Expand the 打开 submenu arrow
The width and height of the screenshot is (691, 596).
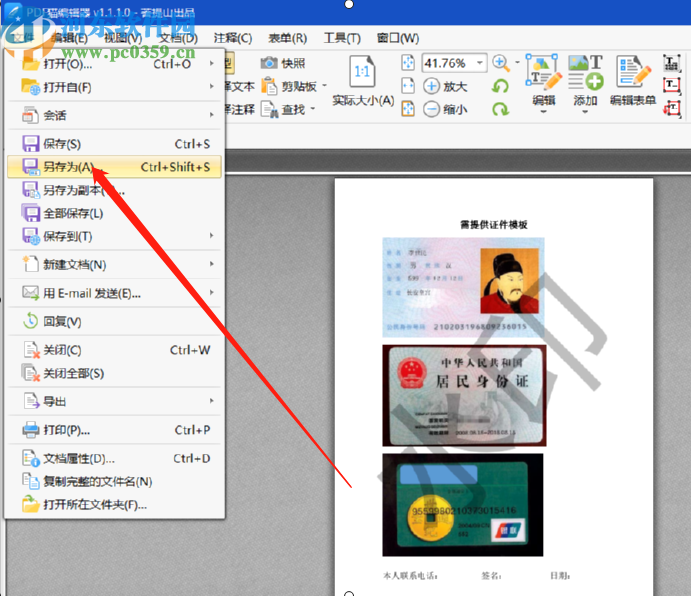coord(212,64)
